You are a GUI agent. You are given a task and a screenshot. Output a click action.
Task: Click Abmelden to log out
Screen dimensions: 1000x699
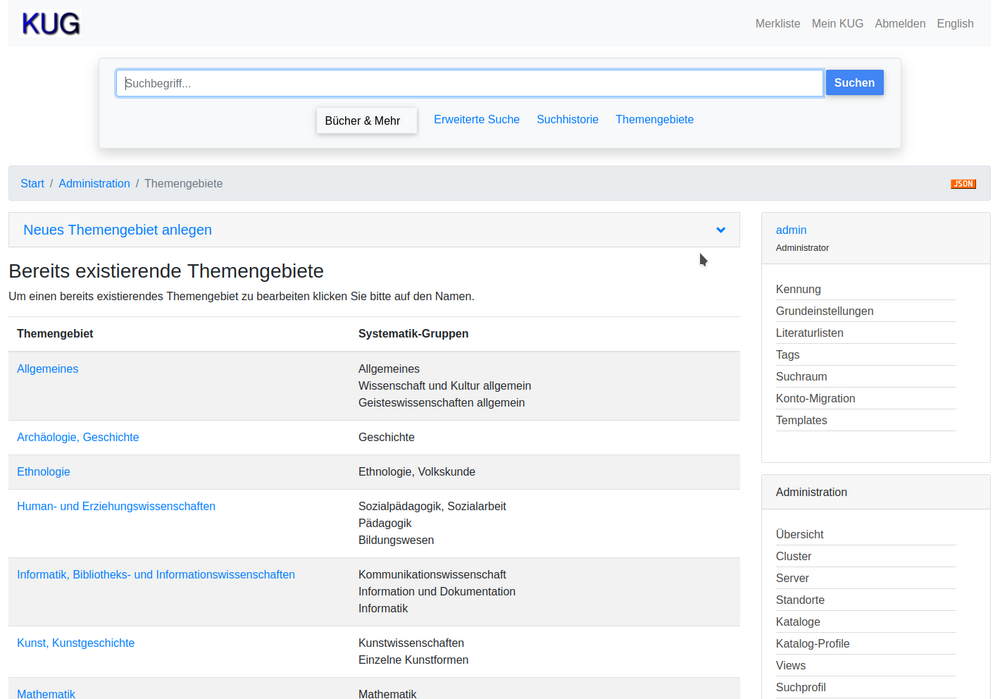[900, 24]
